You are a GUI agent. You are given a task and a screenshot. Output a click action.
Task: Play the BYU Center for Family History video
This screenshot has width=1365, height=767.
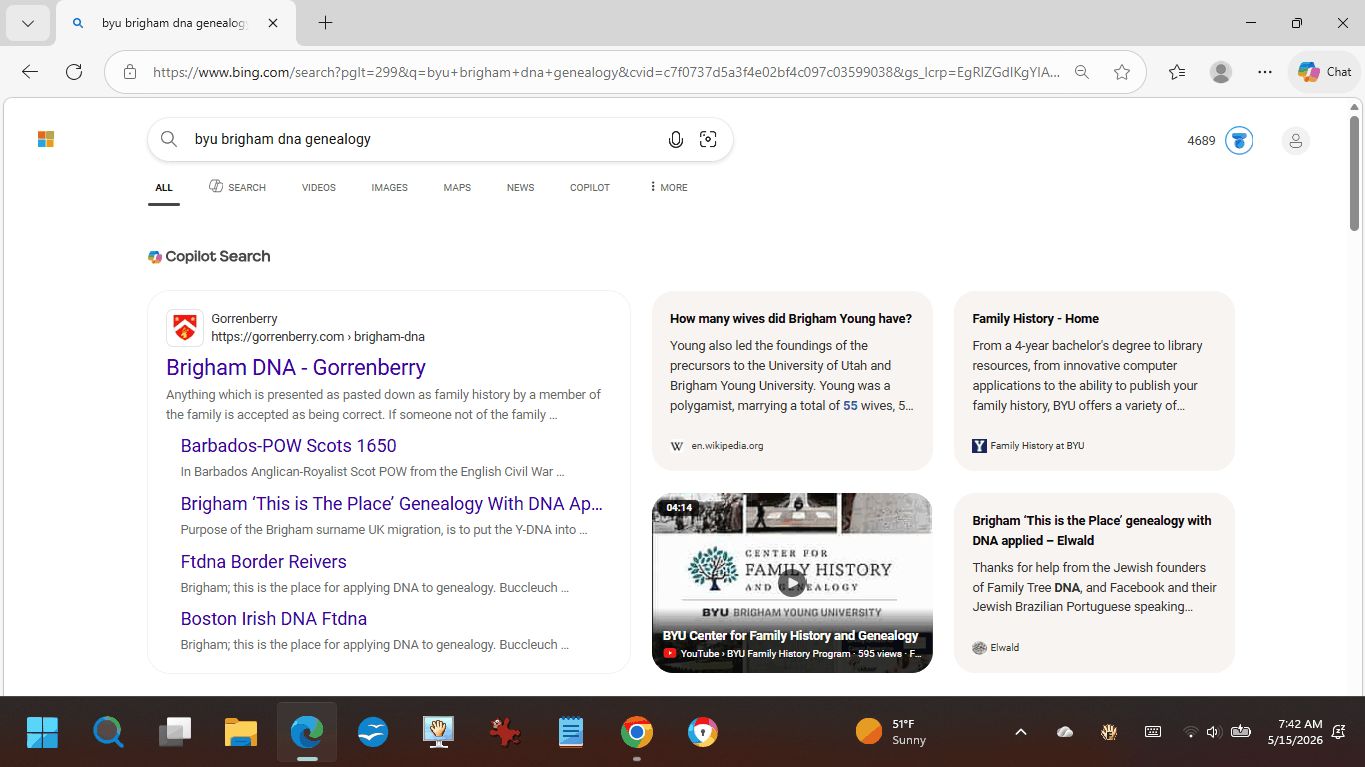point(791,583)
